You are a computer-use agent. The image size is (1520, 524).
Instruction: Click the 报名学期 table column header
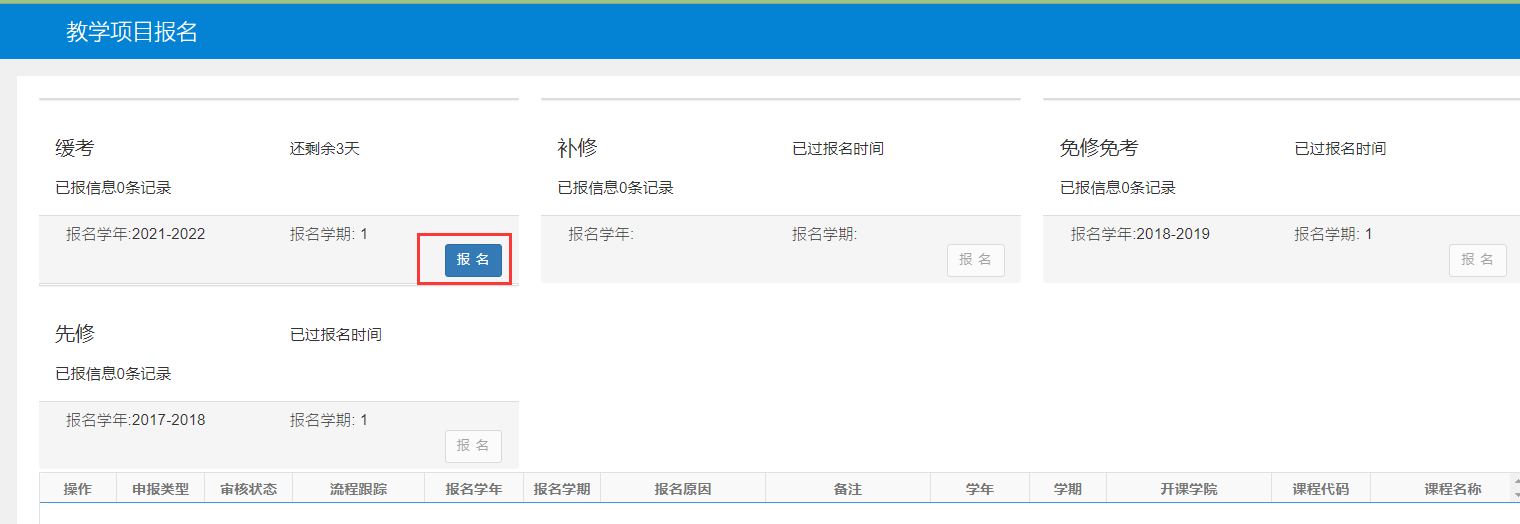pyautogui.click(x=561, y=489)
